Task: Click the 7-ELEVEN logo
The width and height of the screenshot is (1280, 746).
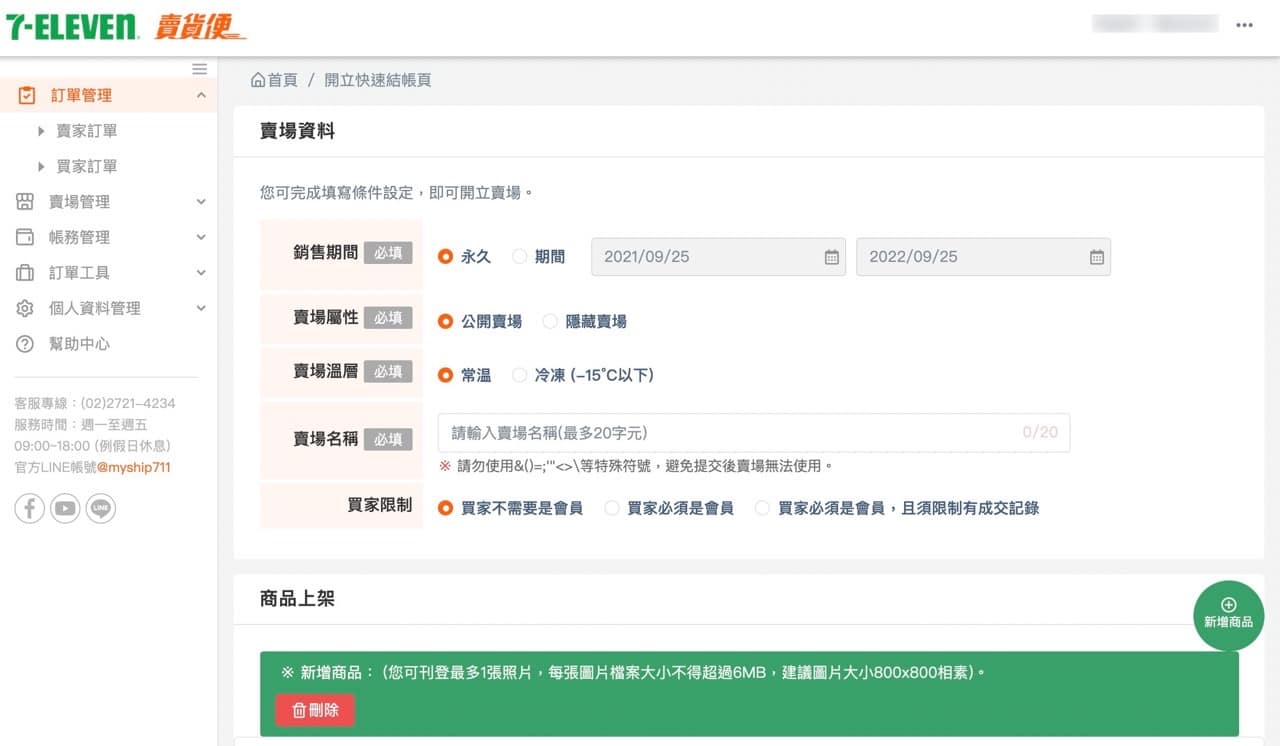Action: (x=72, y=27)
